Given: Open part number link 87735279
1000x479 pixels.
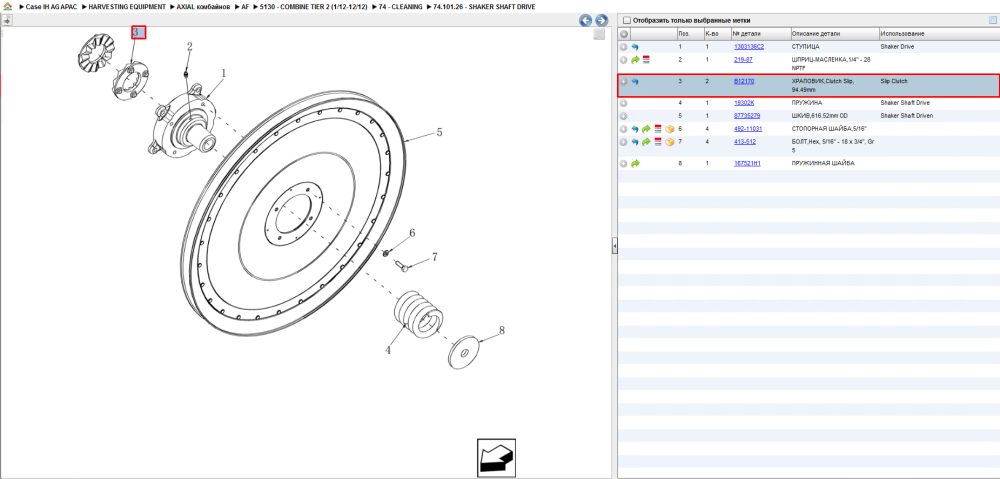Looking at the screenshot, I should point(747,116).
